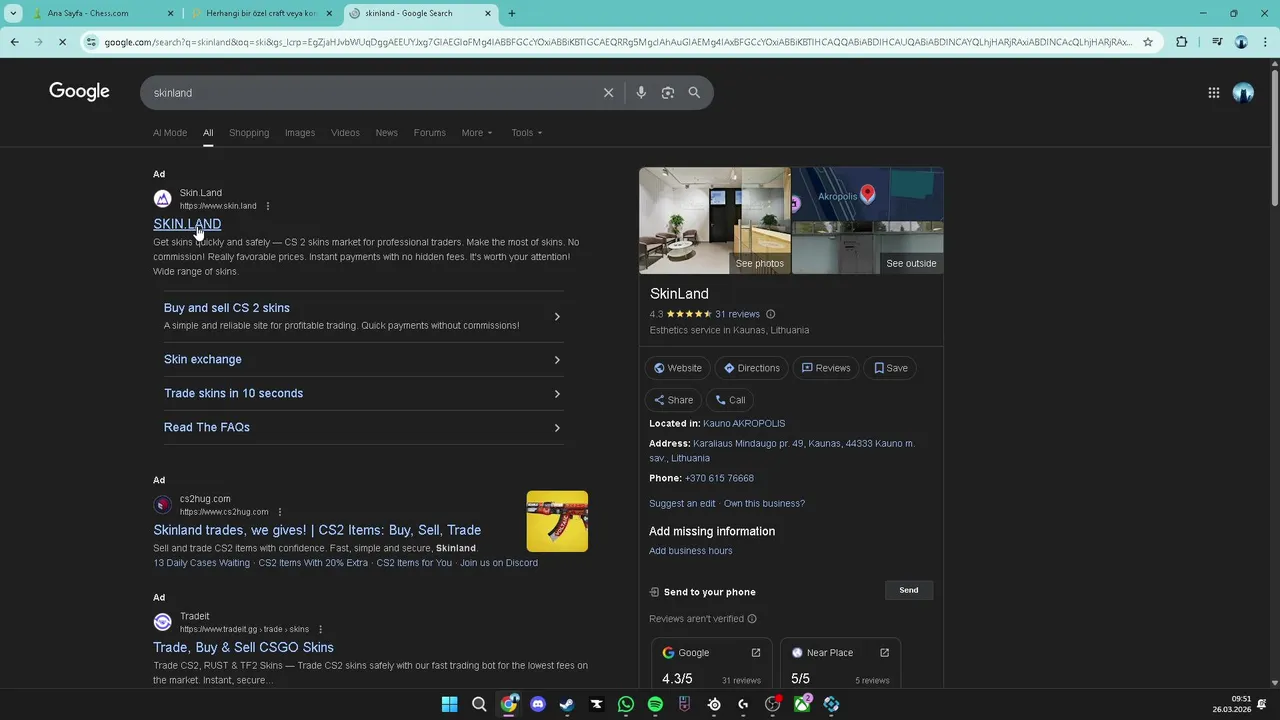Open the 31 reviews link
The width and height of the screenshot is (1280, 720).
point(738,314)
